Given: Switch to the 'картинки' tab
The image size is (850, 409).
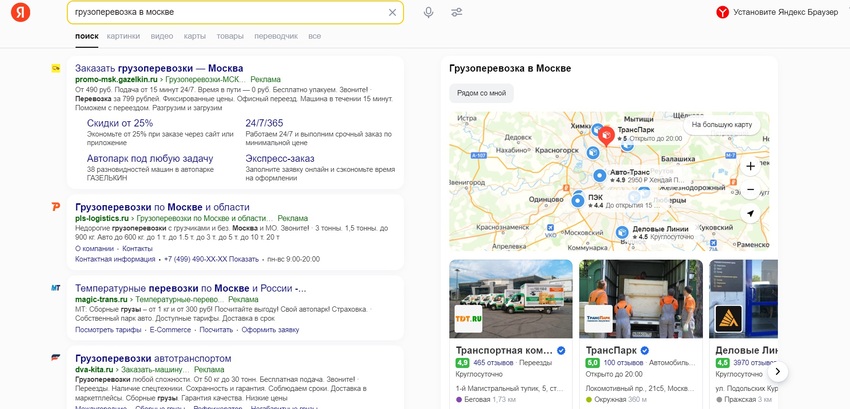Looking at the screenshot, I should tap(123, 36).
